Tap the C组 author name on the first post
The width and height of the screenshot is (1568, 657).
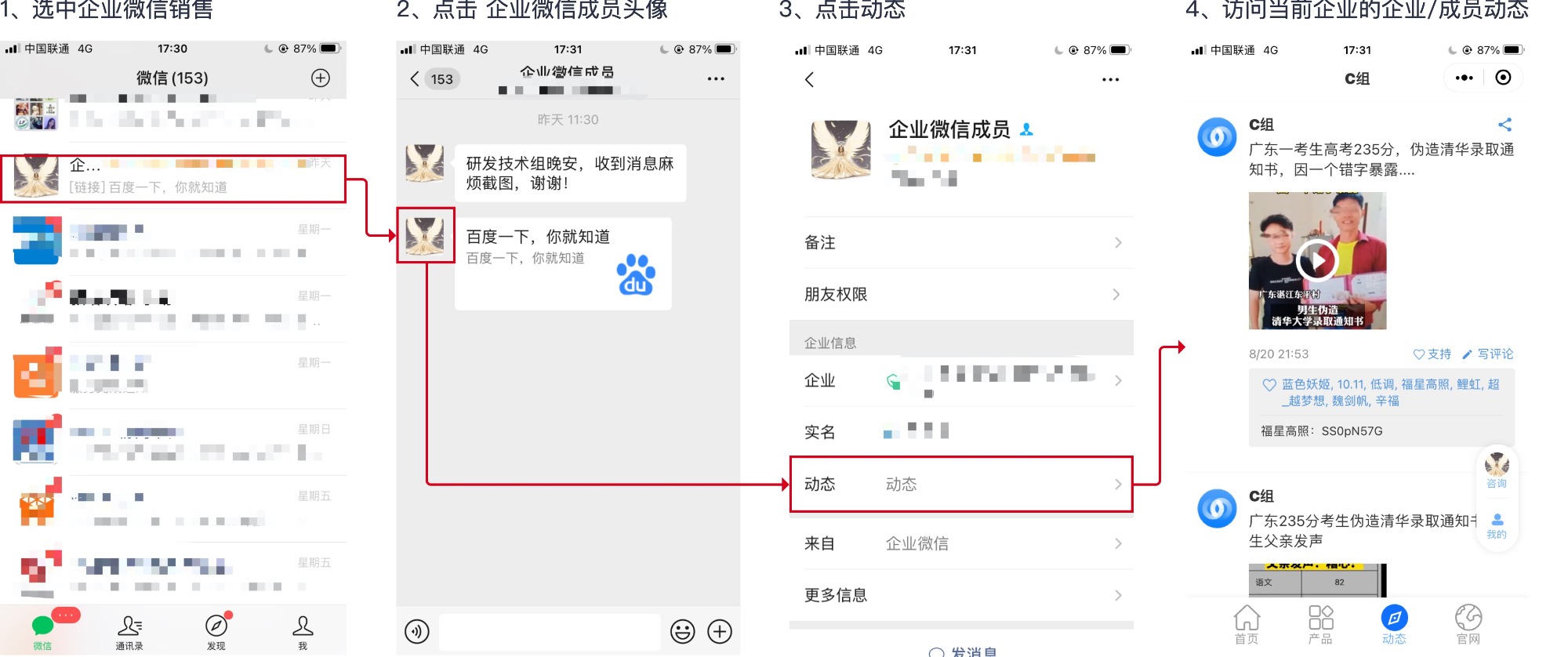[x=1261, y=125]
